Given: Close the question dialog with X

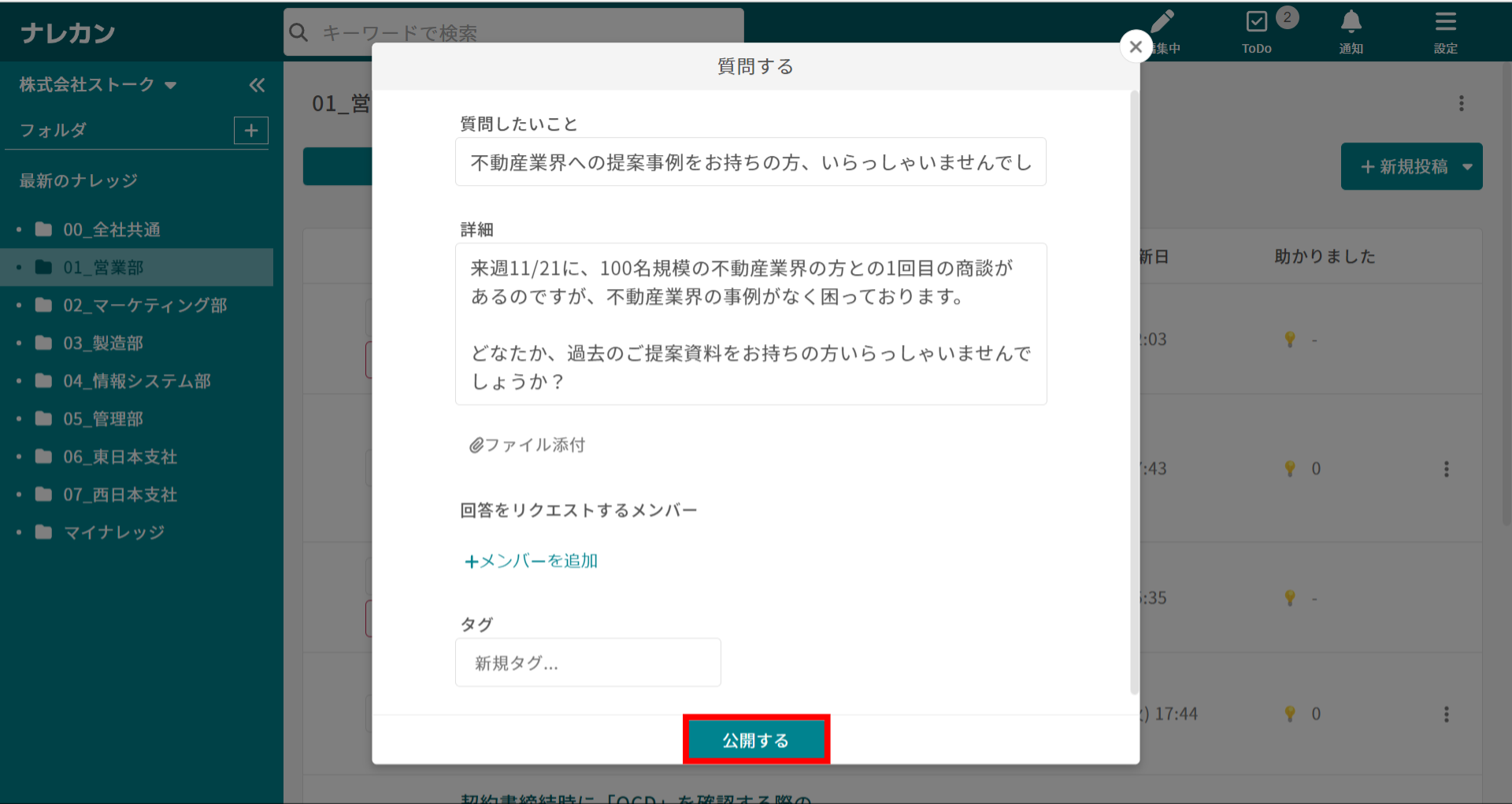Looking at the screenshot, I should click(1136, 47).
